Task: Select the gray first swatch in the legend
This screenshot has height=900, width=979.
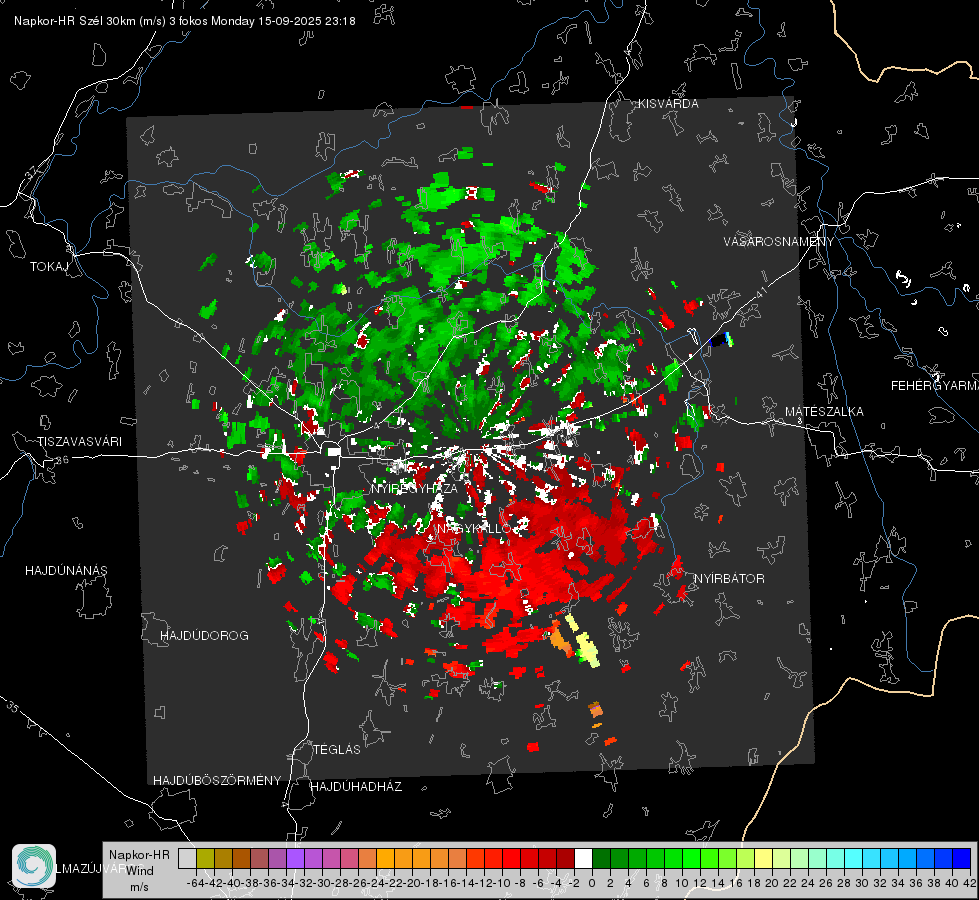Action: coord(187,859)
